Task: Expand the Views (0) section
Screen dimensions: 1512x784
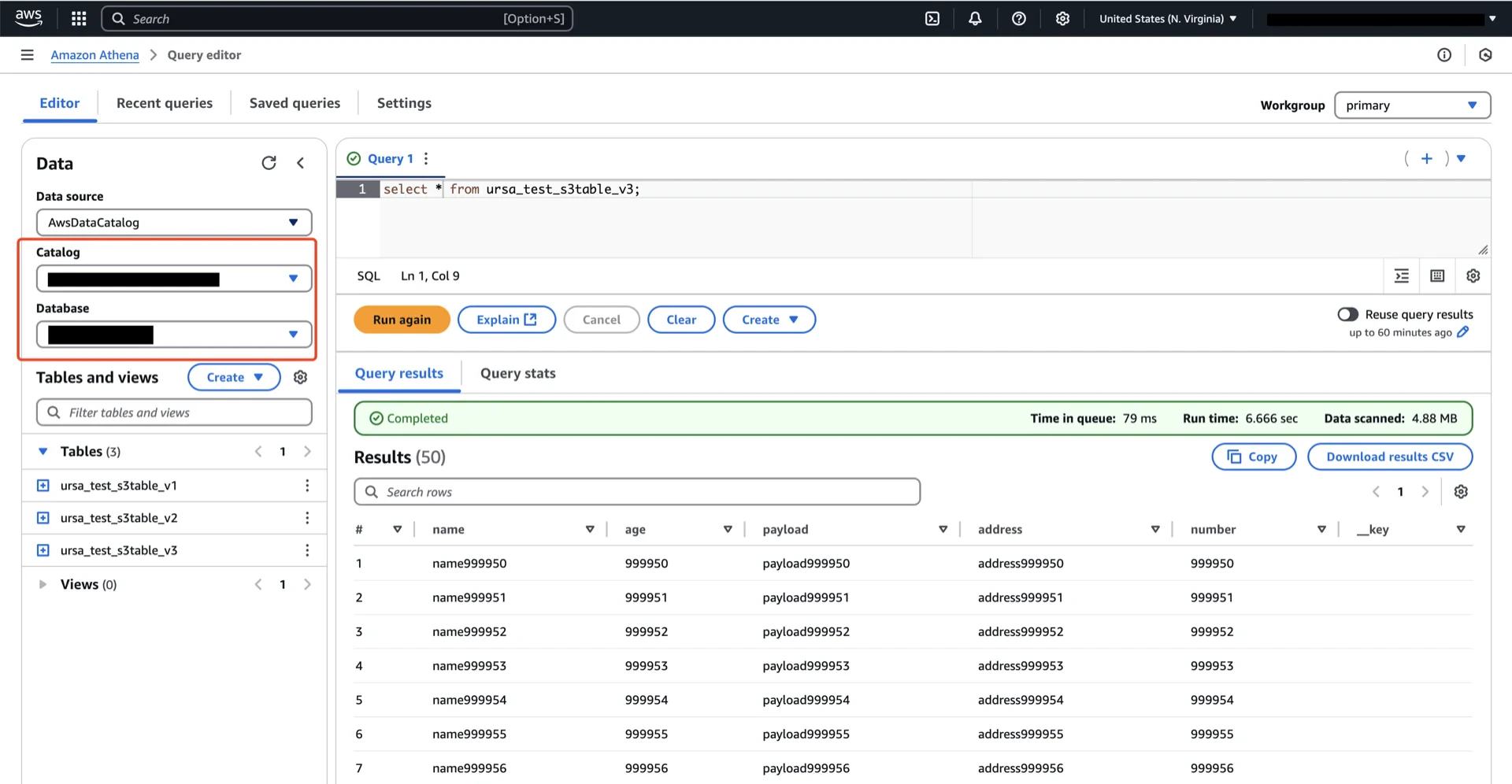Action: coord(43,585)
